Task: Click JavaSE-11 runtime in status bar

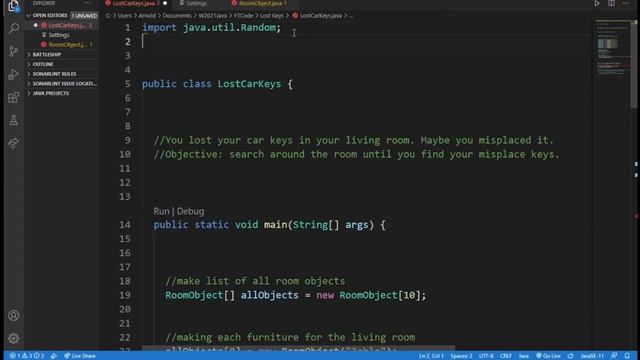Action: coord(592,356)
